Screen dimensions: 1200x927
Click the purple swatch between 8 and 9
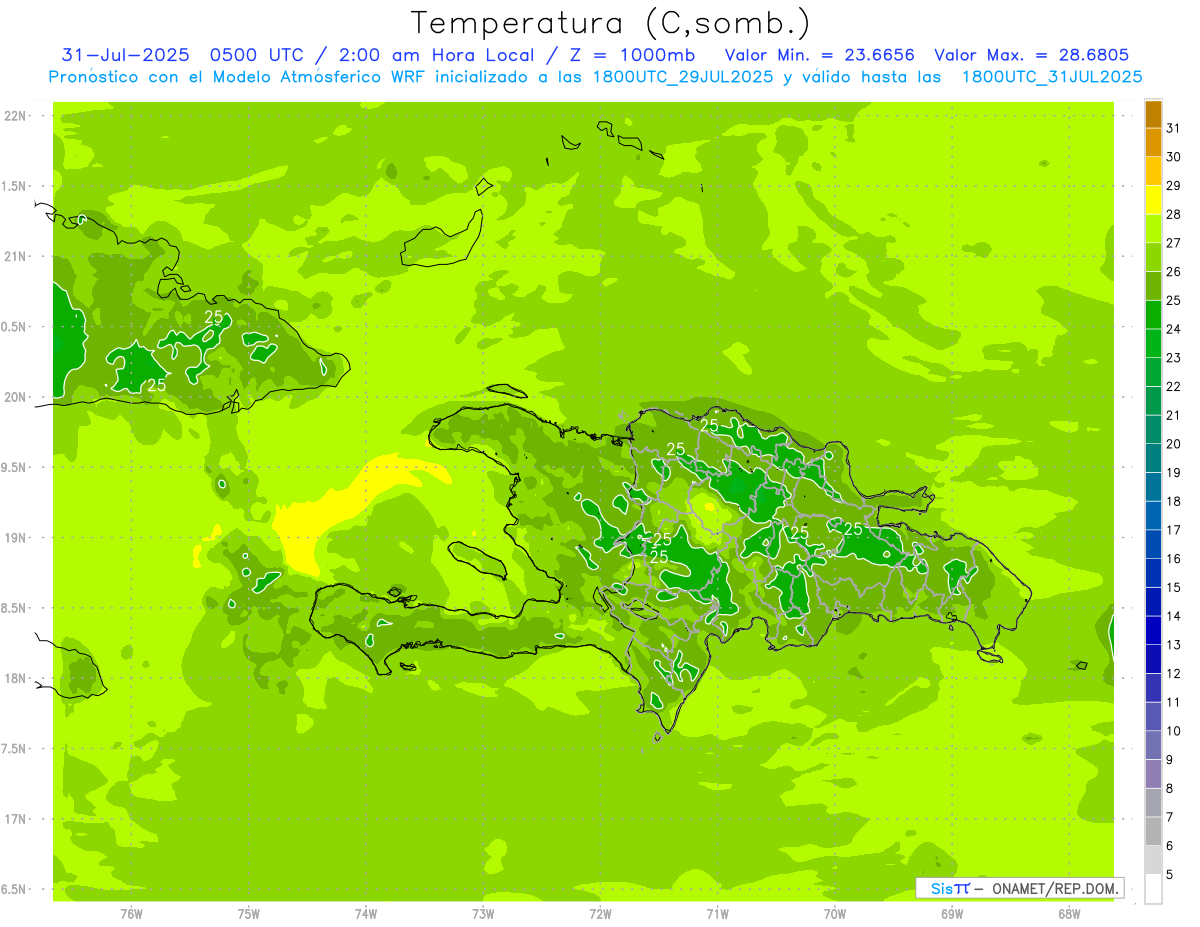click(1153, 774)
